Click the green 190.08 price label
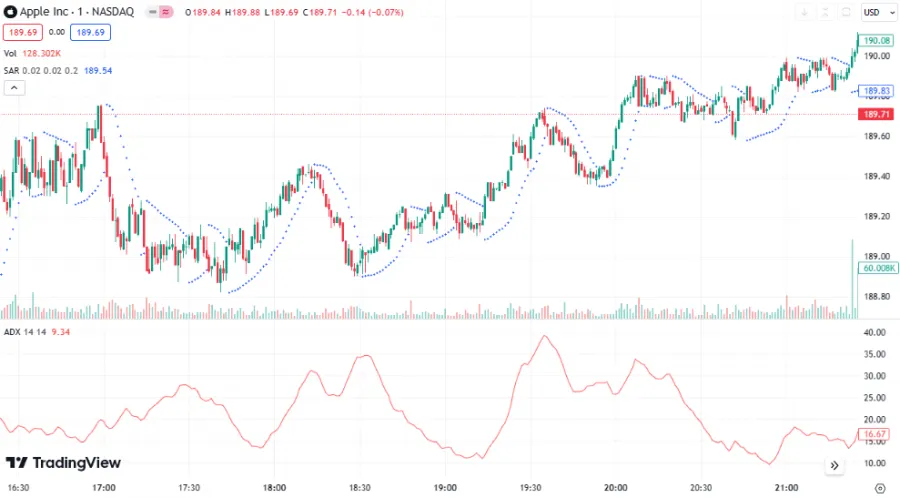The width and height of the screenshot is (900, 498). (876, 41)
